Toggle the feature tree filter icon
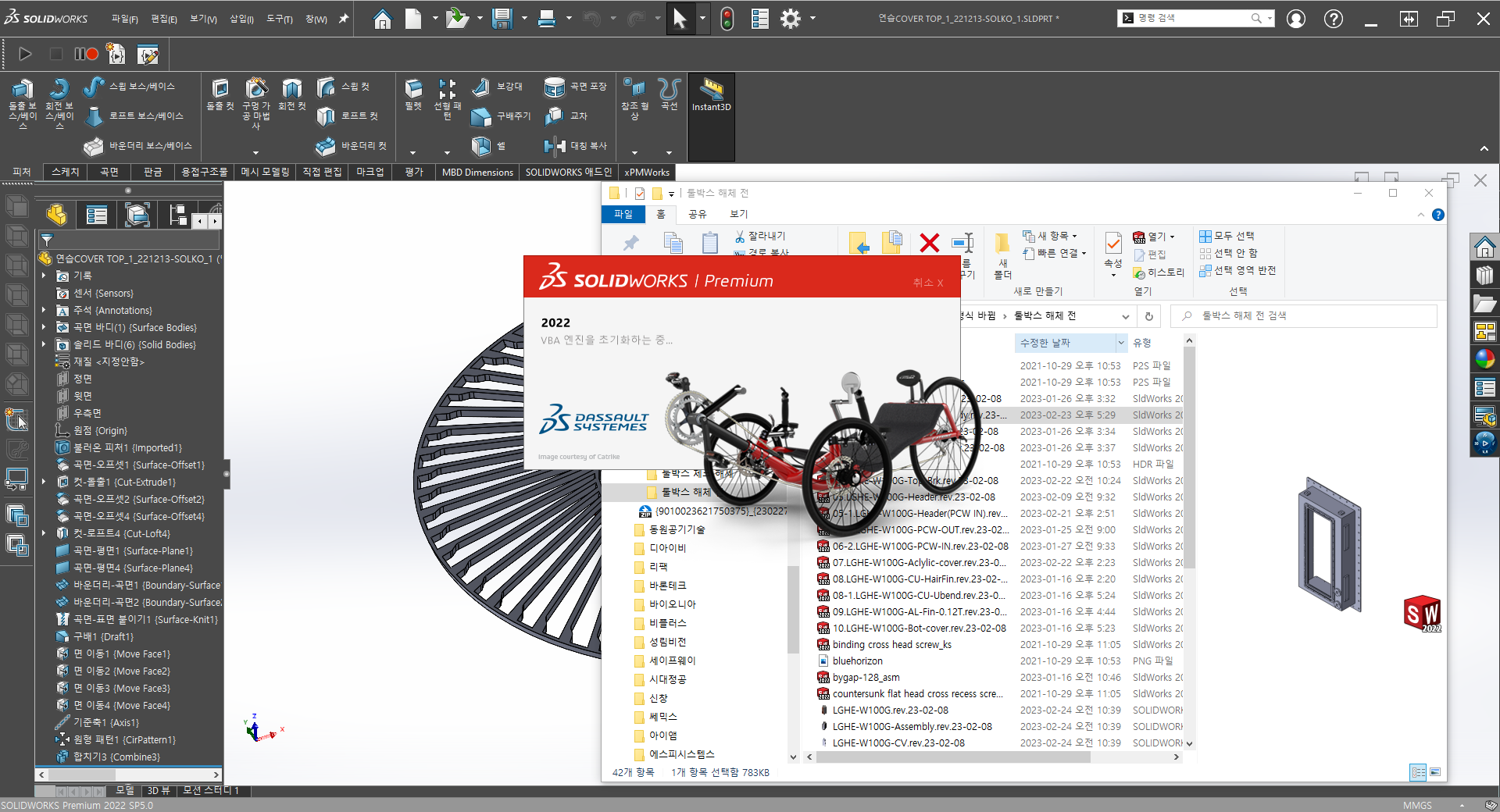This screenshot has height=812, width=1500. pos(47,240)
